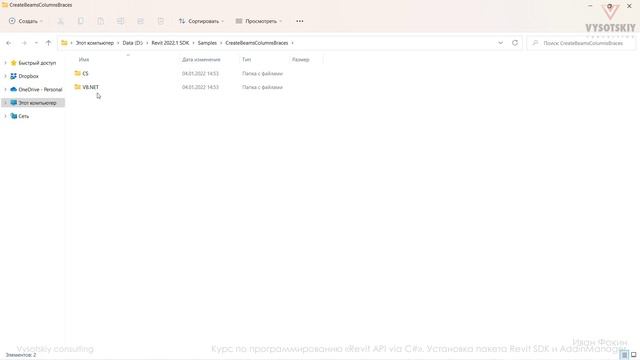Screen dimensions: 640x360
Task: Select Быстрый доступ in navigation pane
Action: pos(37,63)
